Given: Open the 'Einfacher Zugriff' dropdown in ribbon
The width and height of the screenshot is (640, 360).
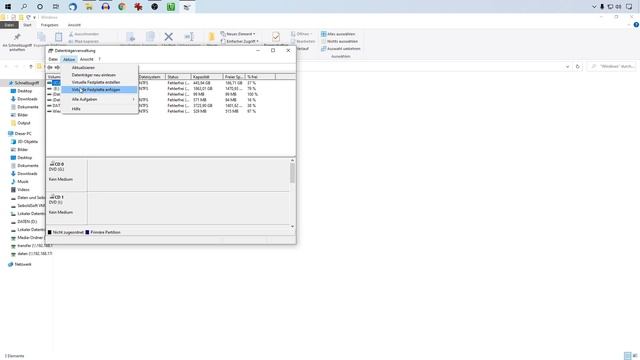Looking at the screenshot, I should click(x=240, y=41).
